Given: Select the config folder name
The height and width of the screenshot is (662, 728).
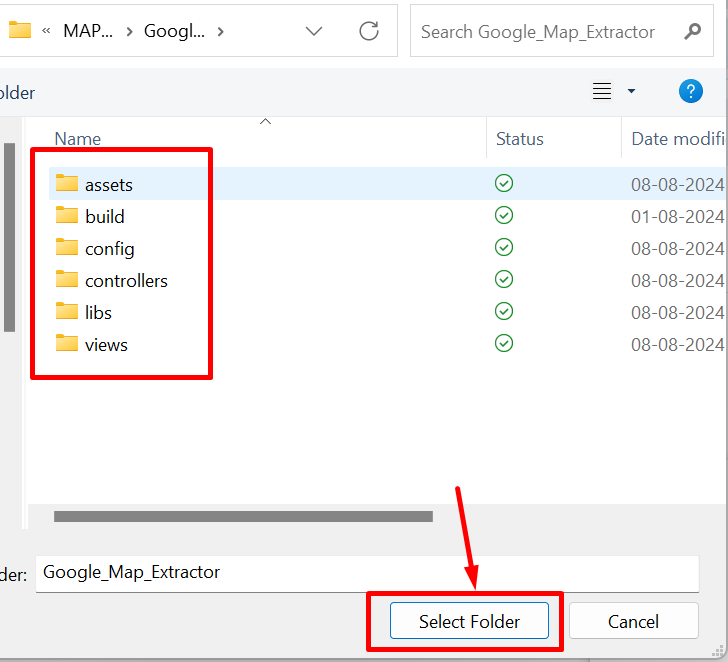Looking at the screenshot, I should [110, 249].
